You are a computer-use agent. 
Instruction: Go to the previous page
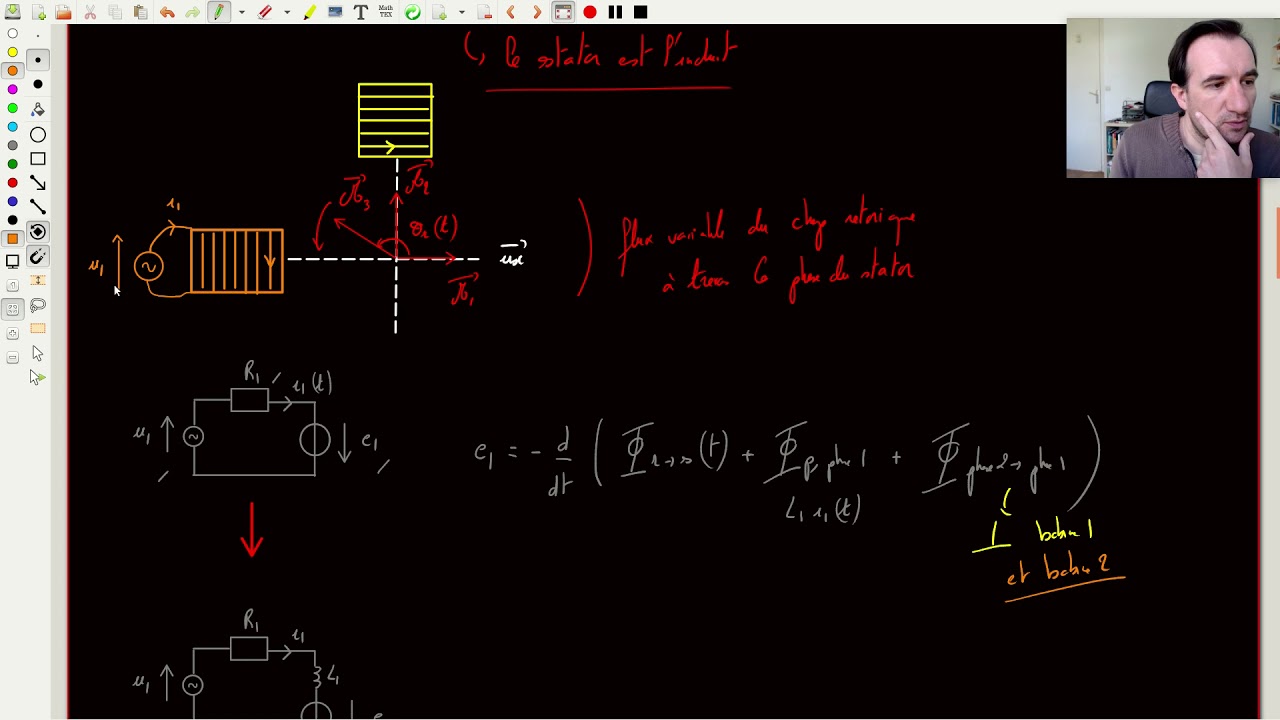(x=511, y=12)
